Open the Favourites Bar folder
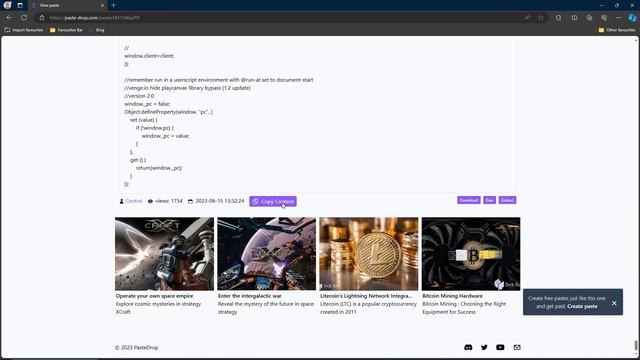This screenshot has height=360, width=640. coord(66,30)
